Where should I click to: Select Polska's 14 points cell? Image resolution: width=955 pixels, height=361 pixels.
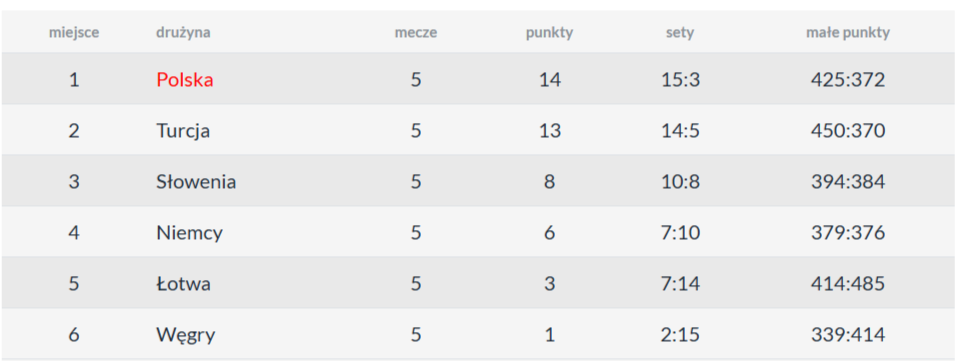(549, 80)
